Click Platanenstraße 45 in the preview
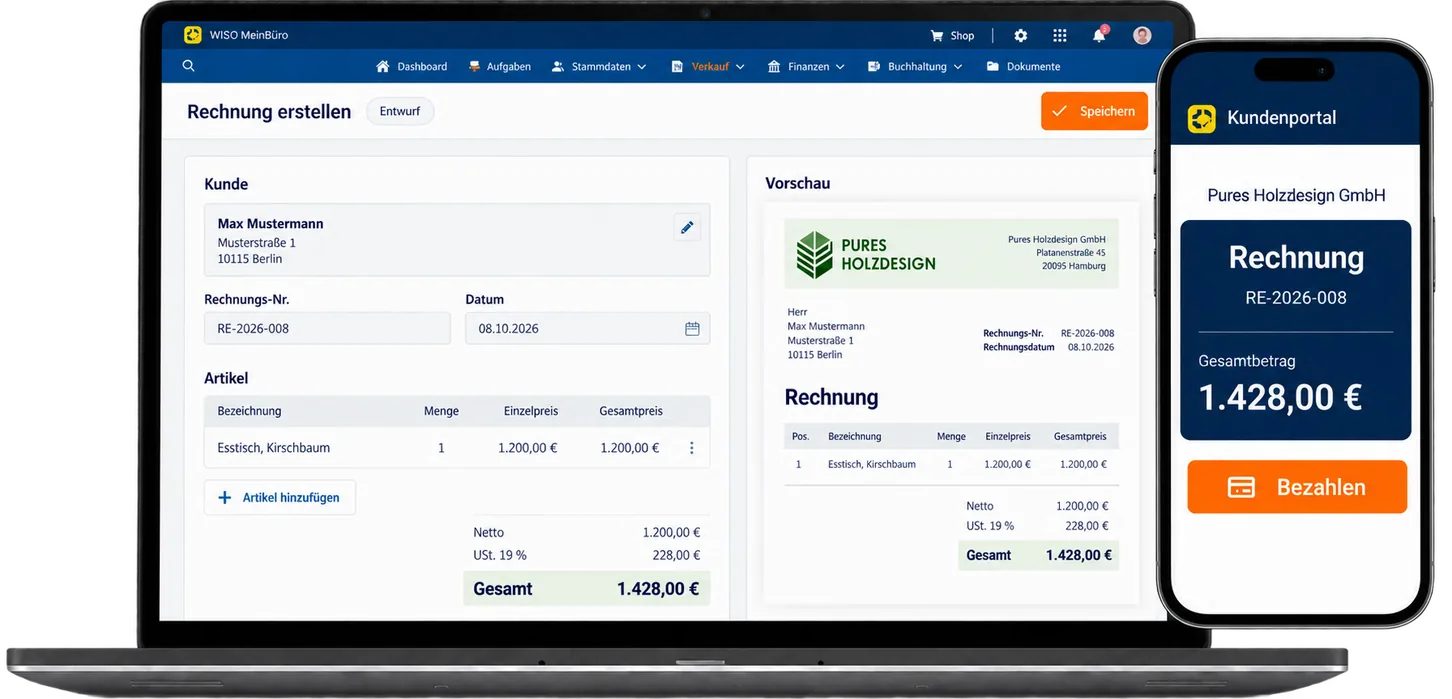Viewport: 1452px width, 699px height. 1071,253
